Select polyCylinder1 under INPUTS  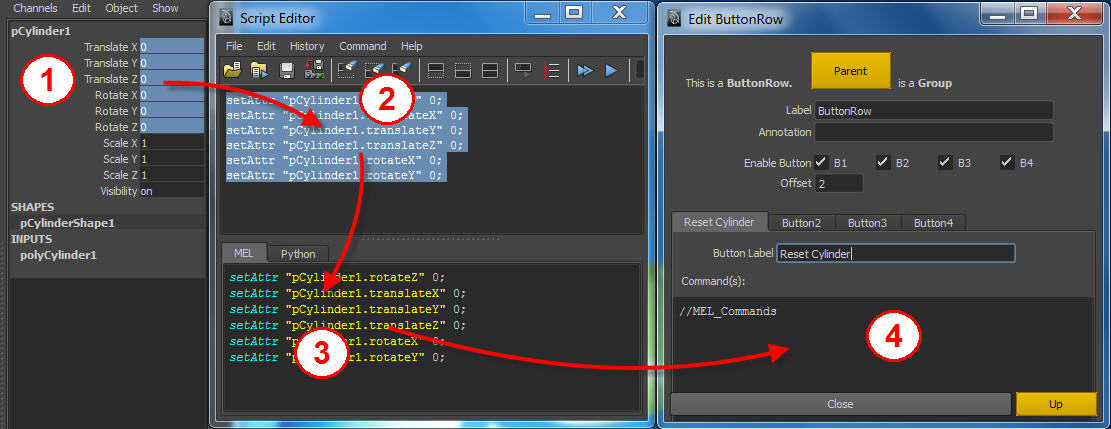[x=59, y=255]
